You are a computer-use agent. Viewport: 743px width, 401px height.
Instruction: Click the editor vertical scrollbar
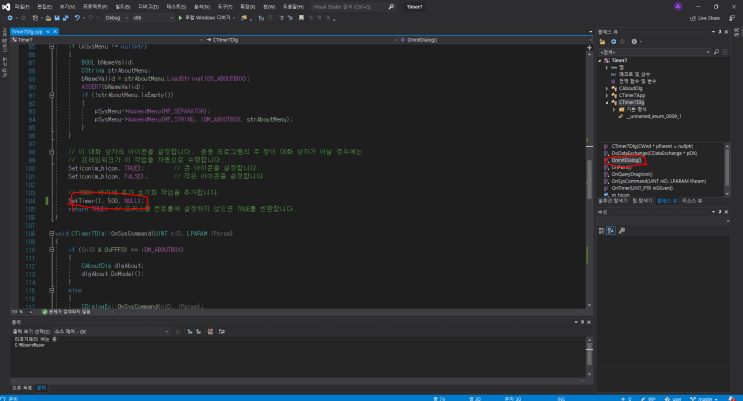click(589, 178)
